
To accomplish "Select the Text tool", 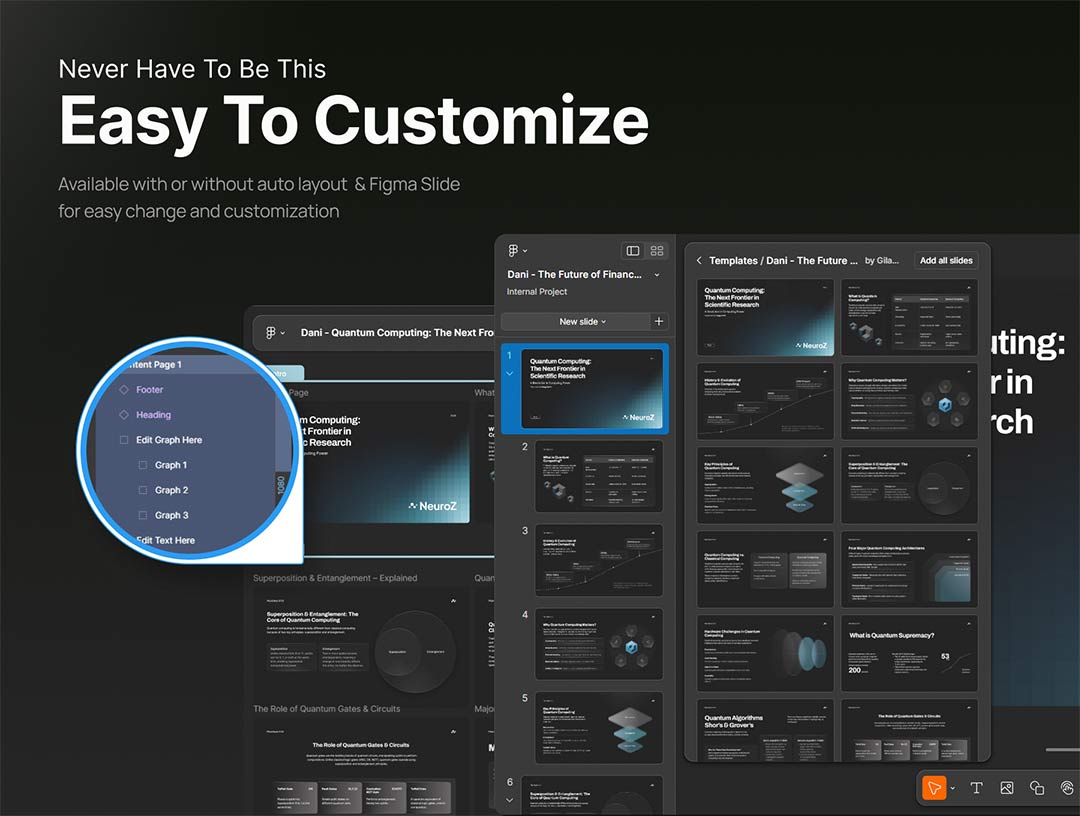I will pos(977,788).
